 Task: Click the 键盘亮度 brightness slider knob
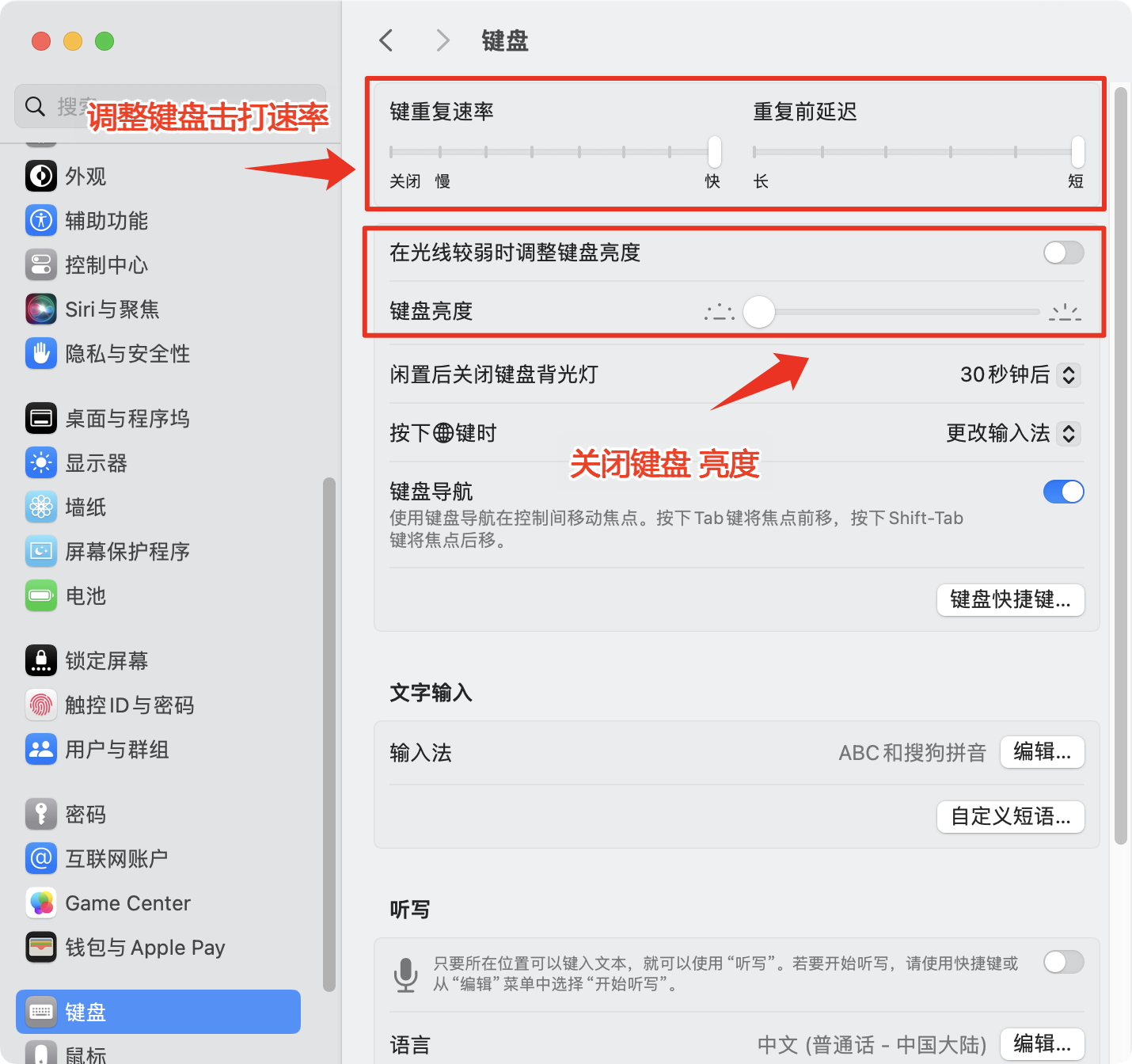click(x=759, y=312)
